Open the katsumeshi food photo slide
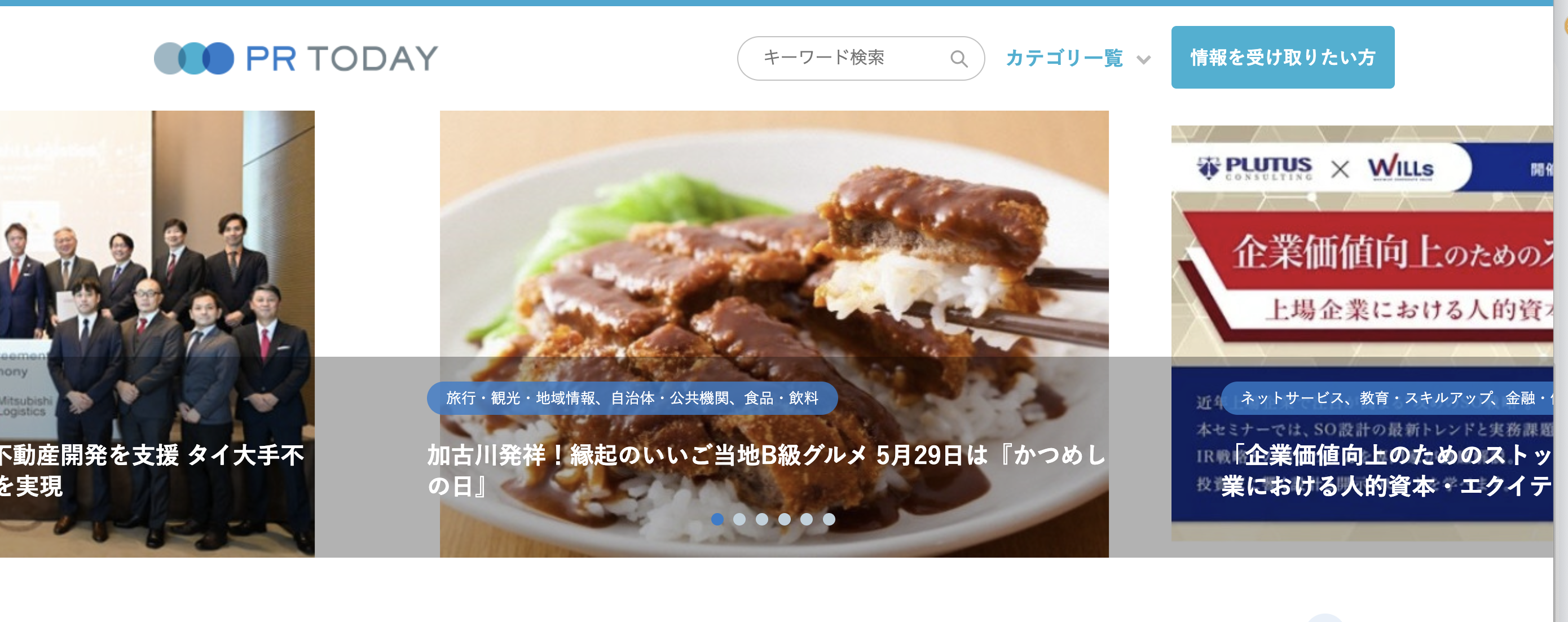1568x622 pixels. pos(774,244)
